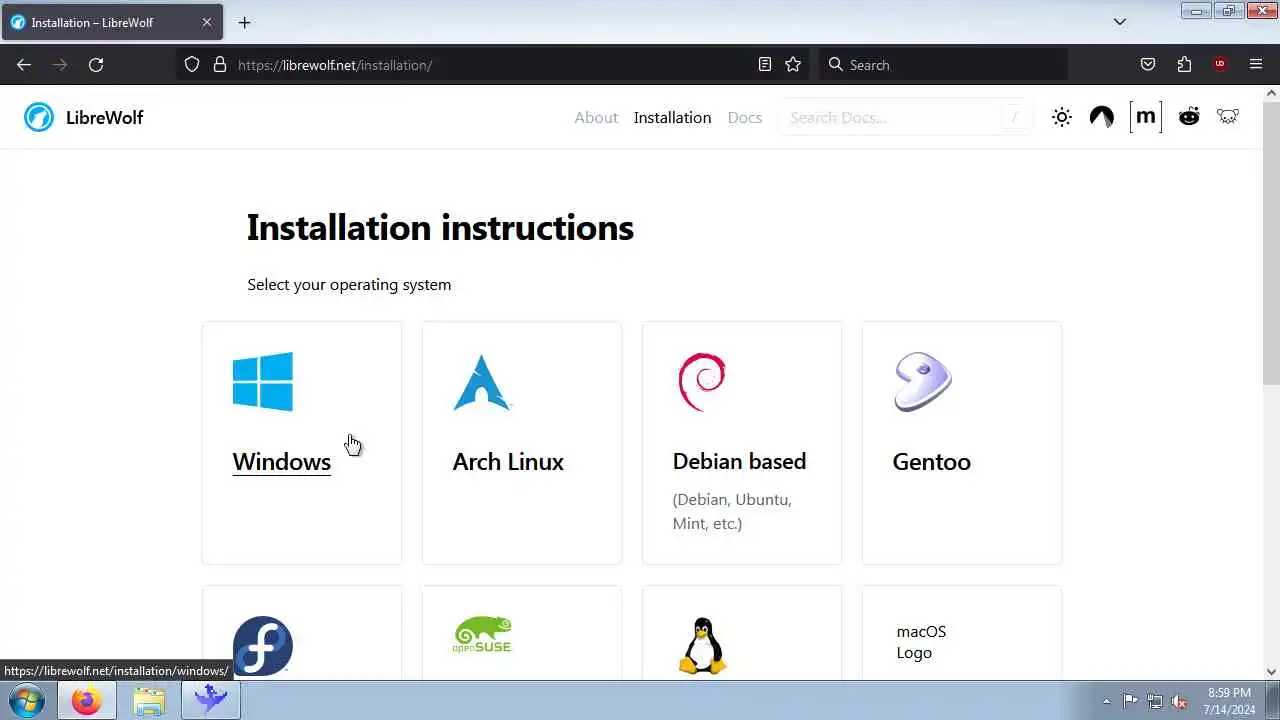The image size is (1280, 720).
Task: Click the URL address bar
Action: pos(495,64)
